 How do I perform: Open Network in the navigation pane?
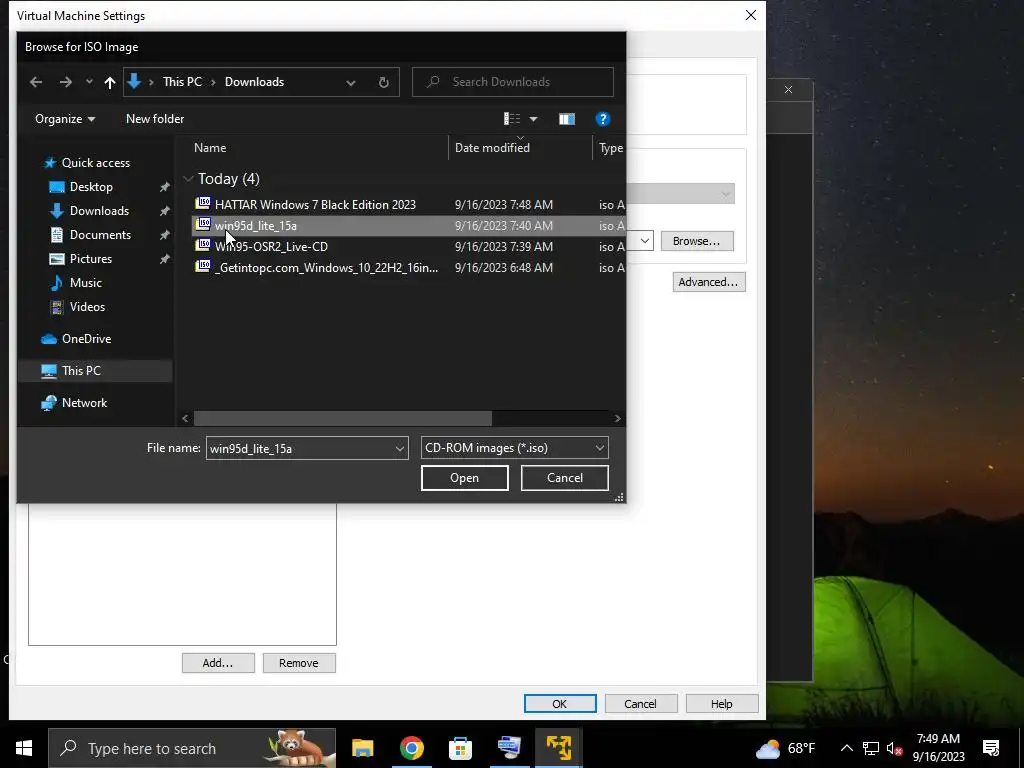(84, 403)
